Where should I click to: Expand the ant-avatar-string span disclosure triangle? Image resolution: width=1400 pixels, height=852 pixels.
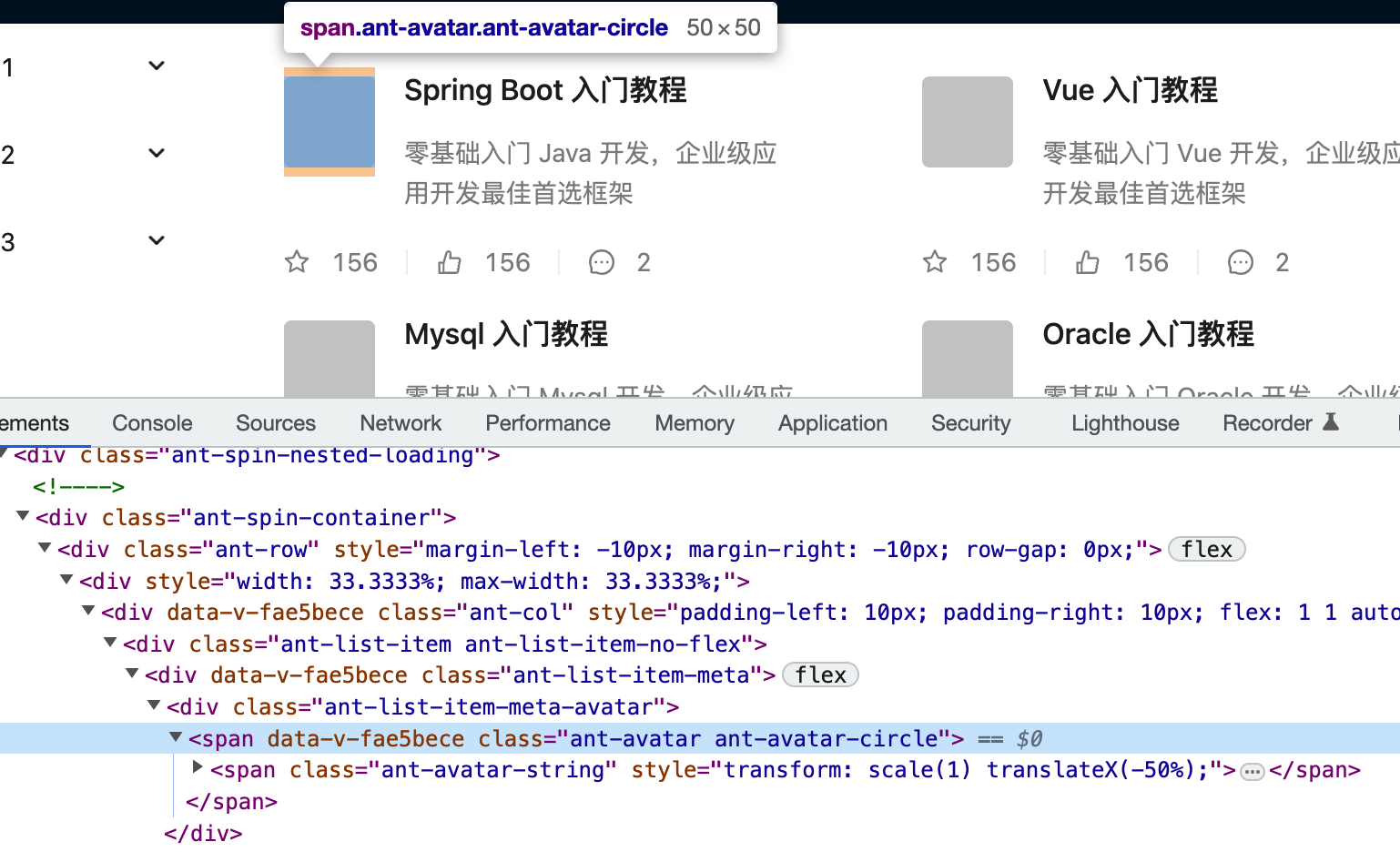[197, 766]
